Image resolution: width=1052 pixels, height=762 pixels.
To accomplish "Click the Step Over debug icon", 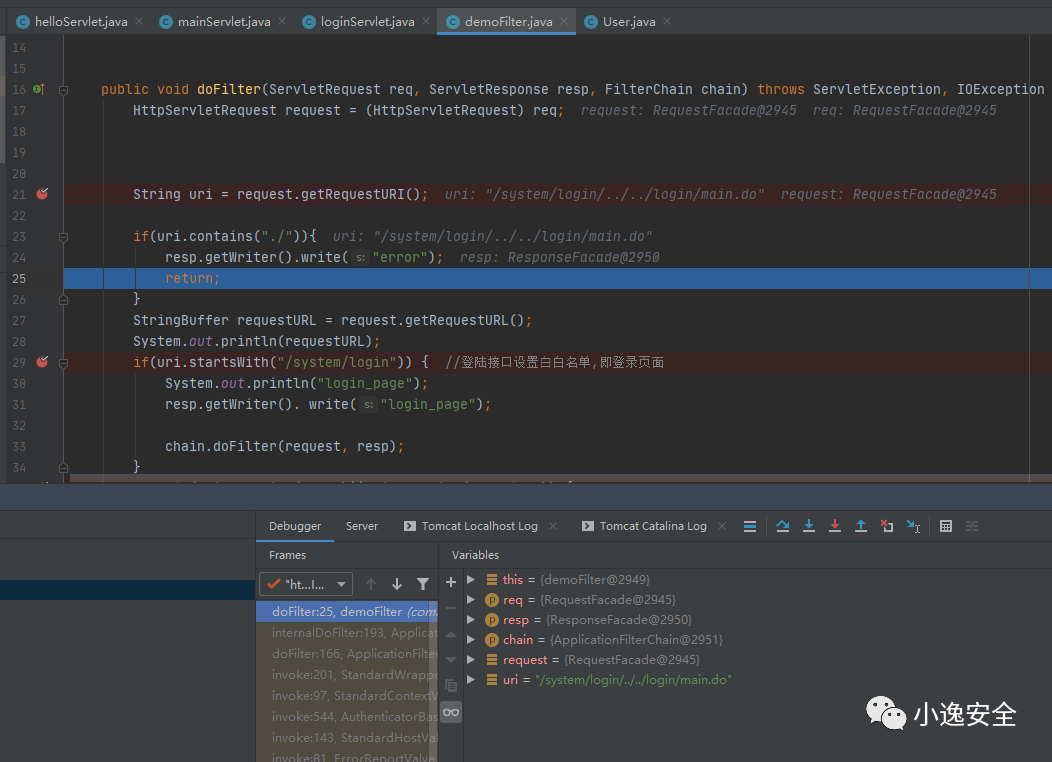I will (783, 527).
